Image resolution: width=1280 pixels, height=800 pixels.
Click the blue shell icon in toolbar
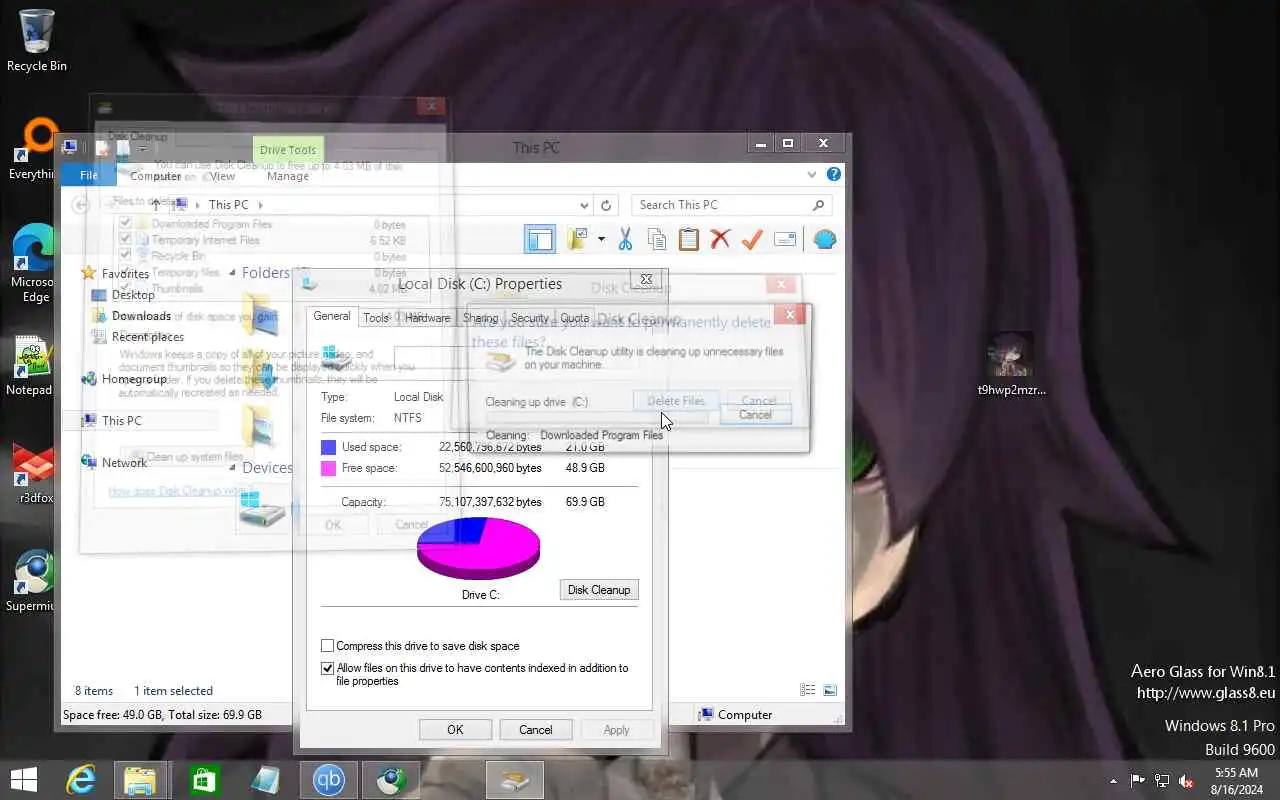point(824,239)
